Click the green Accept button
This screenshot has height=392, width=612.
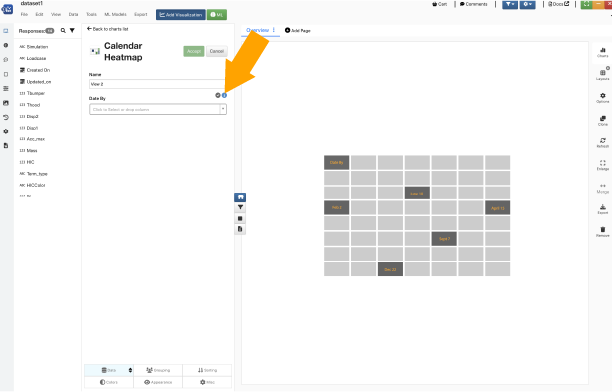[x=194, y=51]
